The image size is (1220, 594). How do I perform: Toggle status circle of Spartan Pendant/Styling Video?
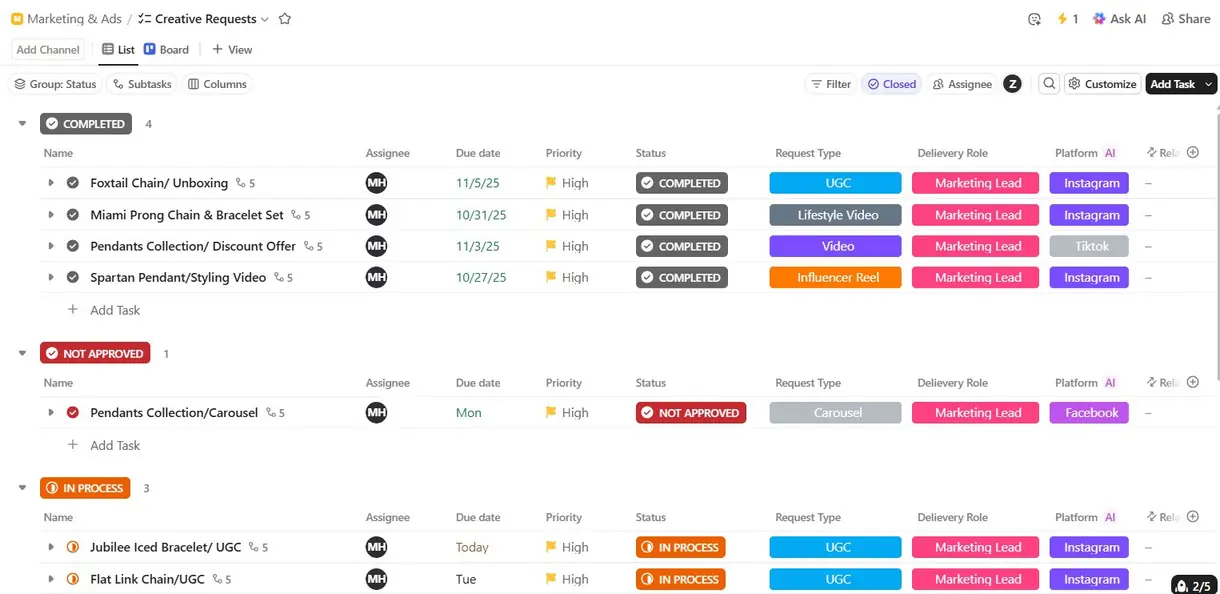click(73, 277)
